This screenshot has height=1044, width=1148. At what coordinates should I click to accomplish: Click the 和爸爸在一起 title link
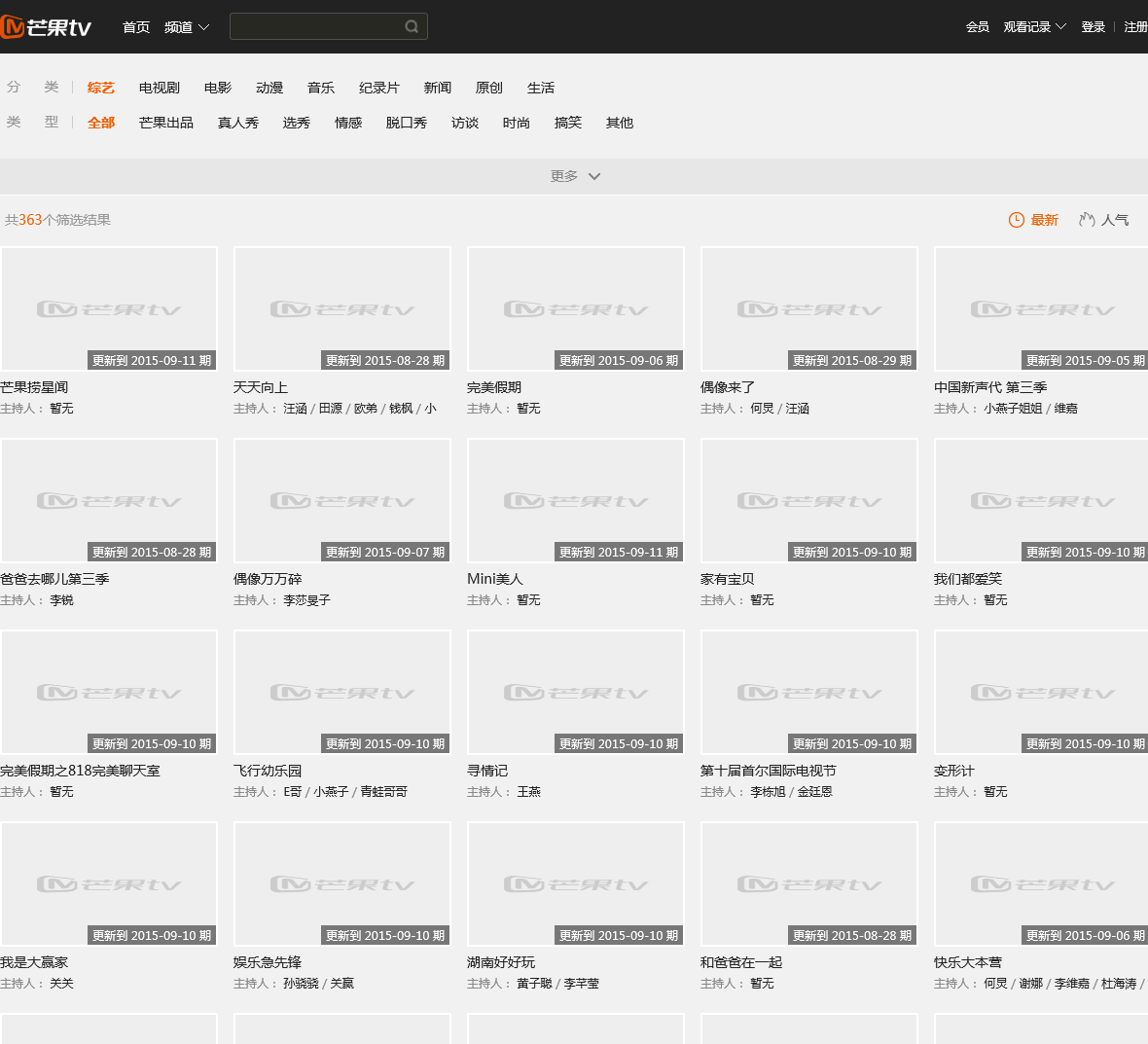click(741, 962)
